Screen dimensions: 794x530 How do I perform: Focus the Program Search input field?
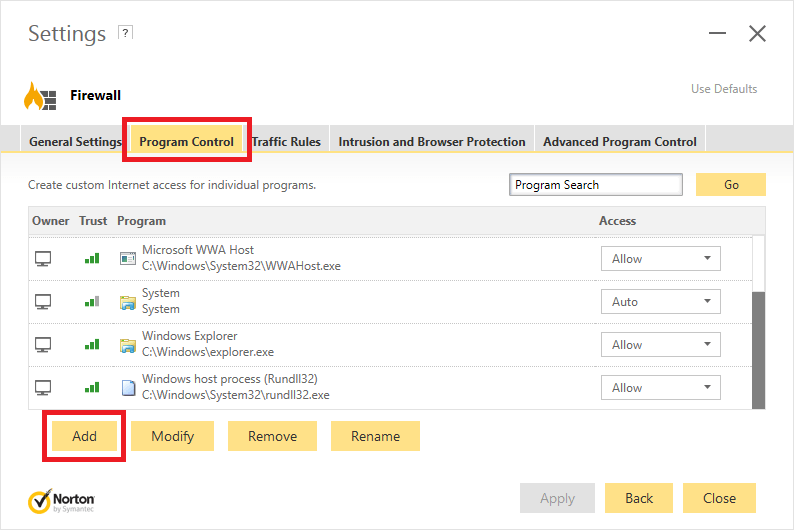click(x=596, y=185)
